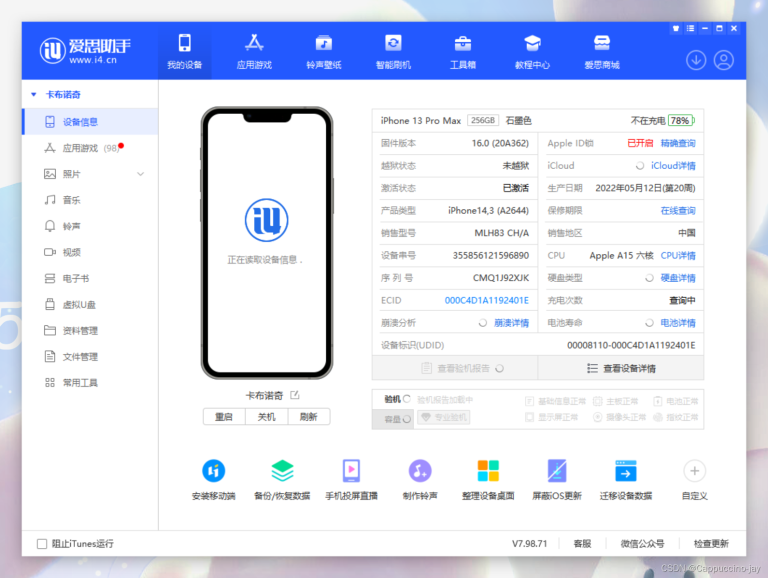Launch 手机投屏直播 screen mirroring icon
This screenshot has height=578, width=768.
pyautogui.click(x=351, y=471)
